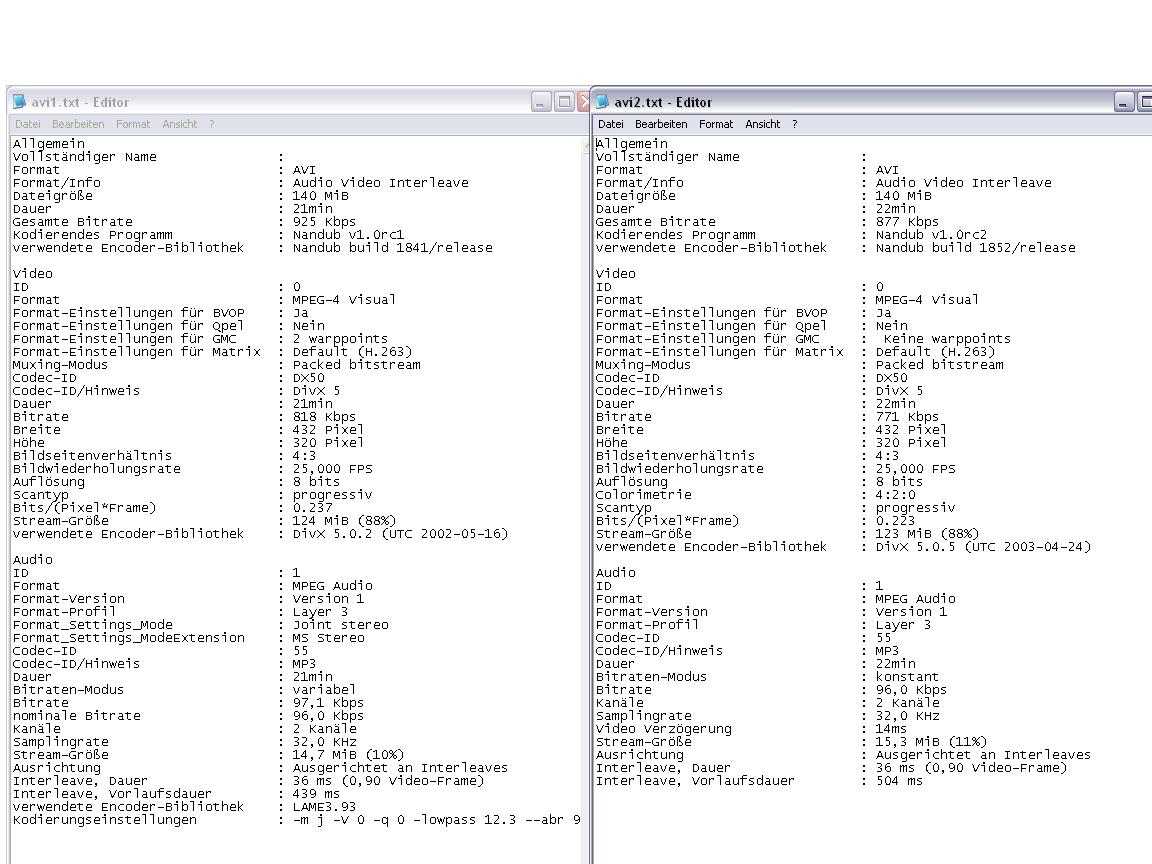The image size is (1152, 864).
Task: Open the Ansicht menu in avi2.txt
Action: [x=763, y=124]
